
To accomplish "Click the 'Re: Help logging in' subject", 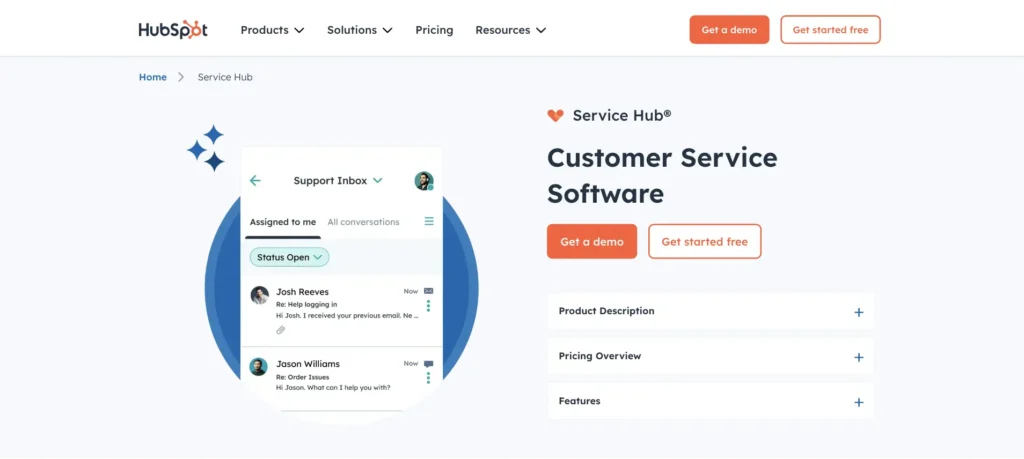I will tap(306, 304).
